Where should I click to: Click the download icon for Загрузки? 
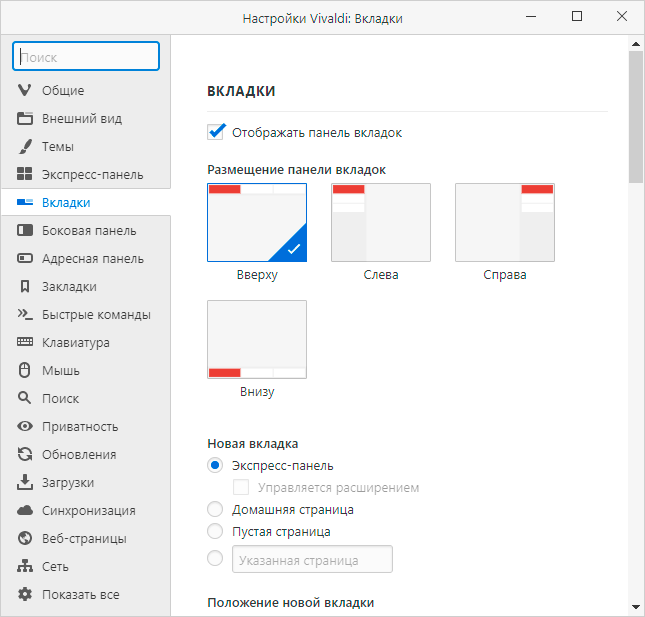[x=25, y=482]
